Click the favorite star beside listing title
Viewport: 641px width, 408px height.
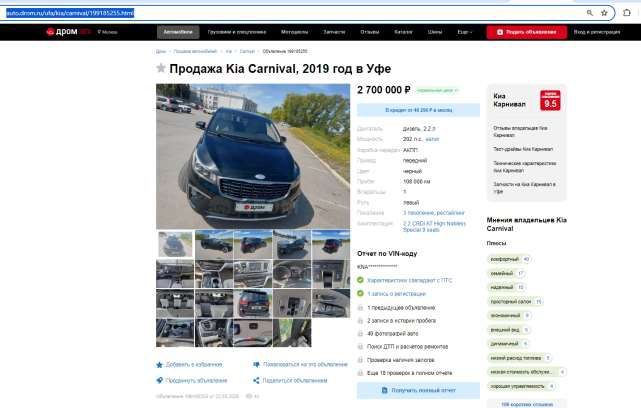tap(161, 68)
